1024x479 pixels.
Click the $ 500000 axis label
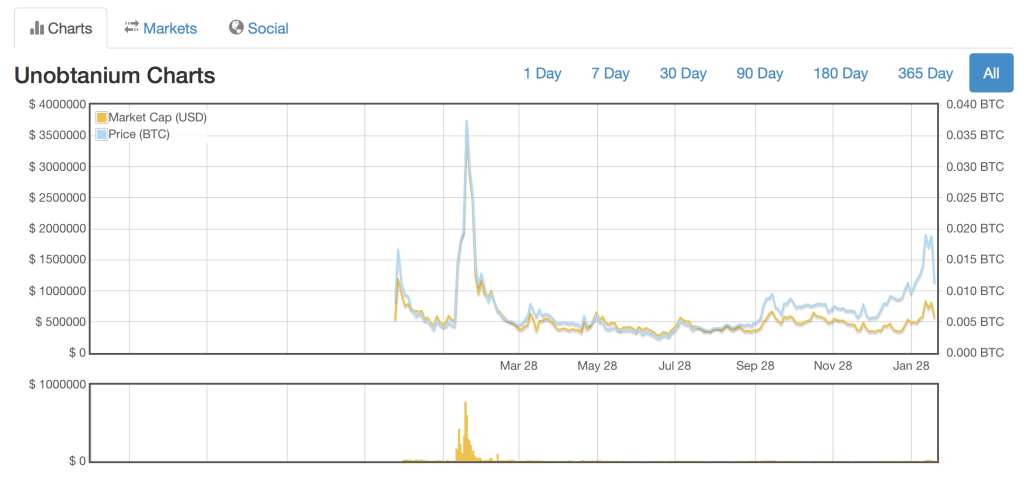(x=60, y=322)
